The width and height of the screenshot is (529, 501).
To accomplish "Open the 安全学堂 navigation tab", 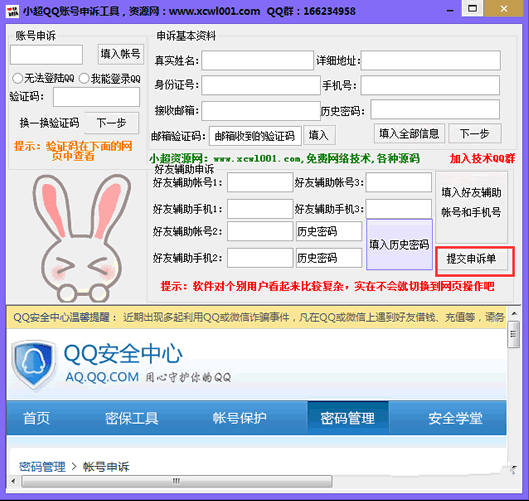I will click(455, 418).
